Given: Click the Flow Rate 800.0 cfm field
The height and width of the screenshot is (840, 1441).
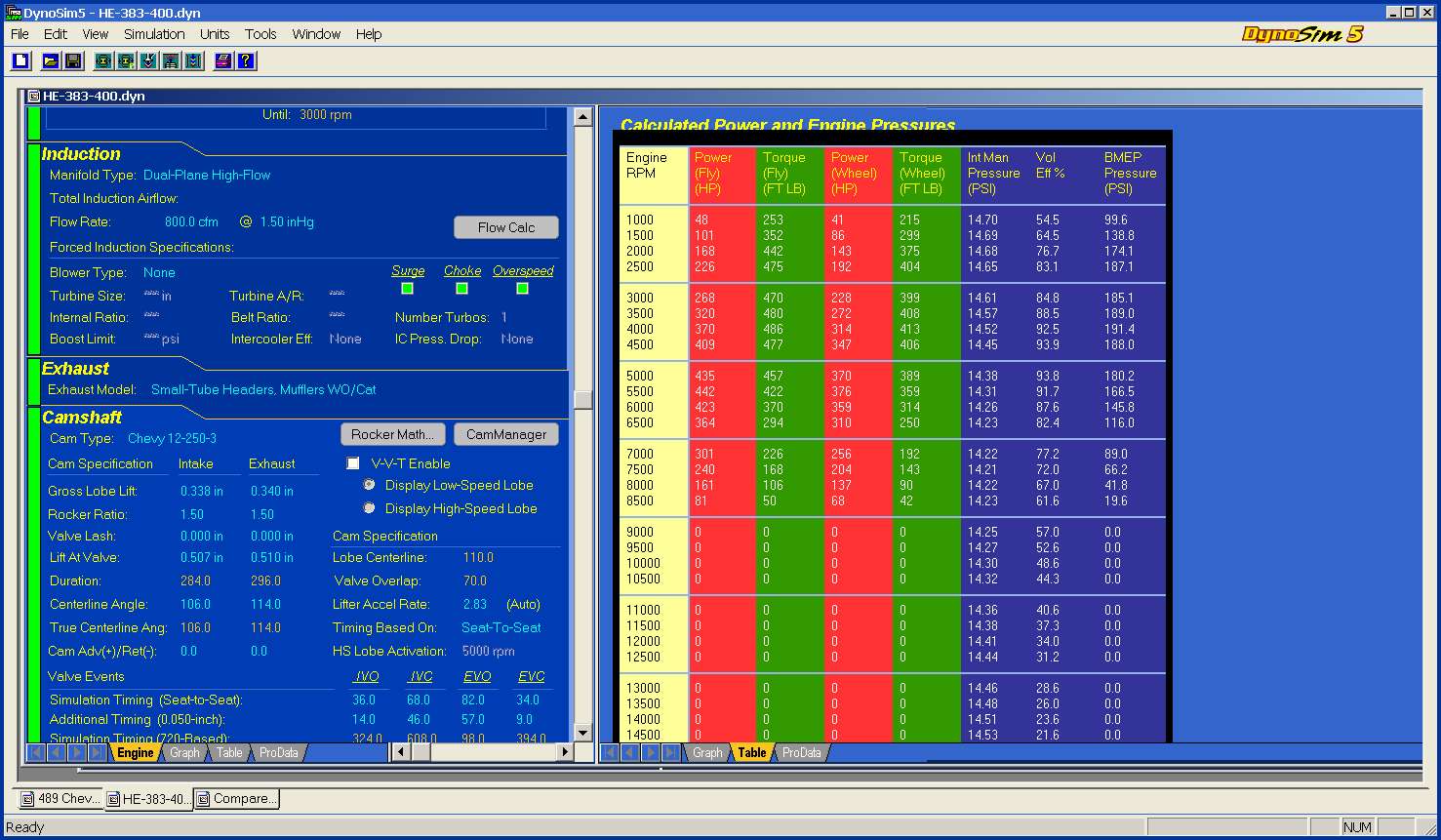Looking at the screenshot, I should point(191,221).
